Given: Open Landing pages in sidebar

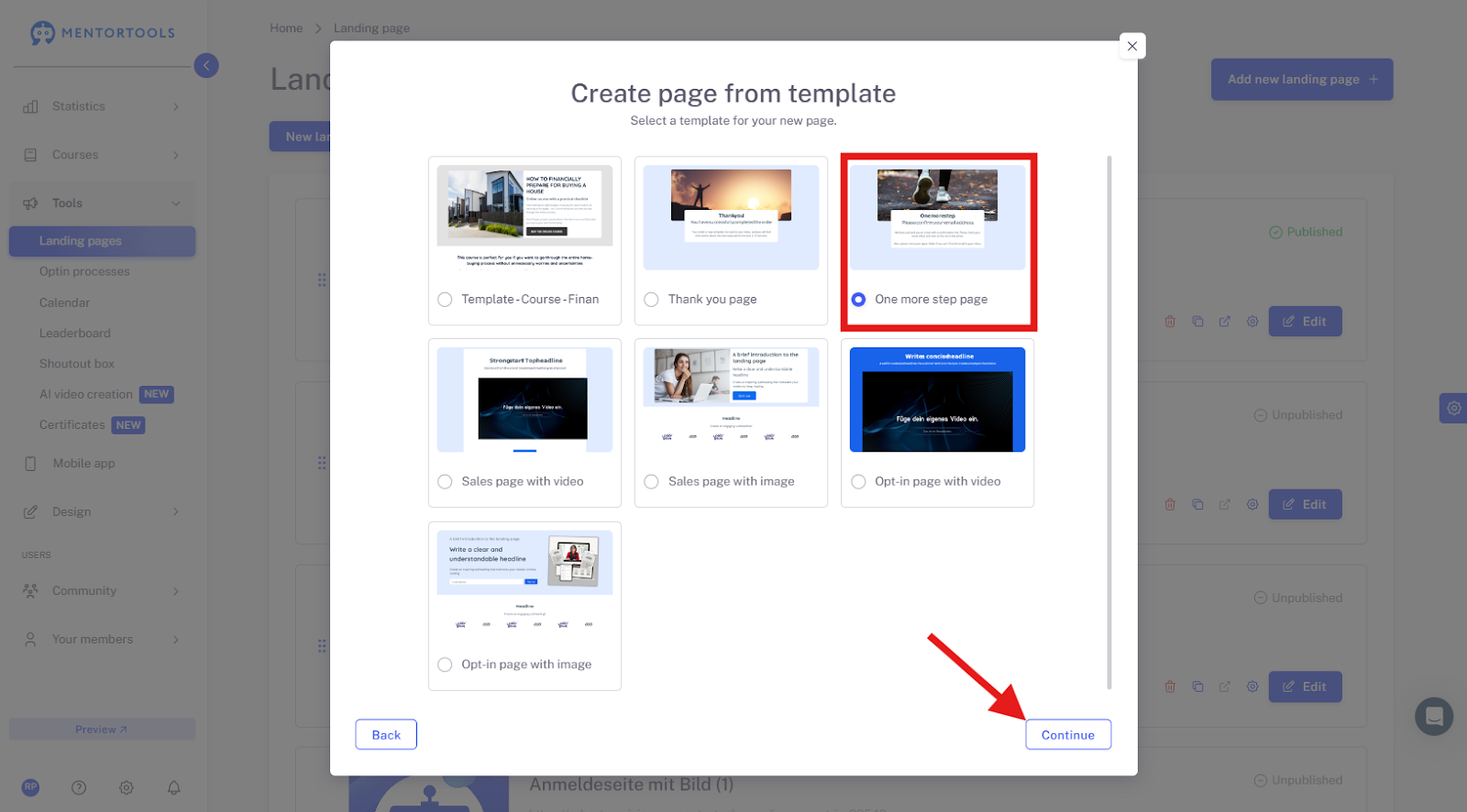Looking at the screenshot, I should [x=102, y=241].
